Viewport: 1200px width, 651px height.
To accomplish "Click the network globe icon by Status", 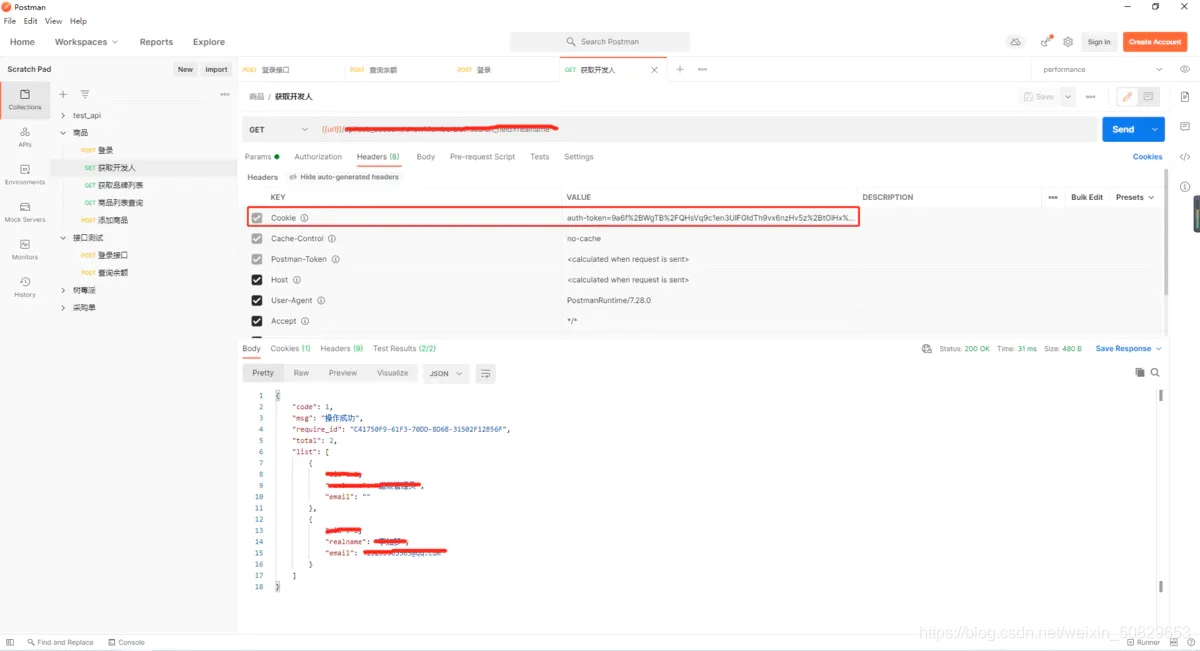I will click(x=927, y=349).
